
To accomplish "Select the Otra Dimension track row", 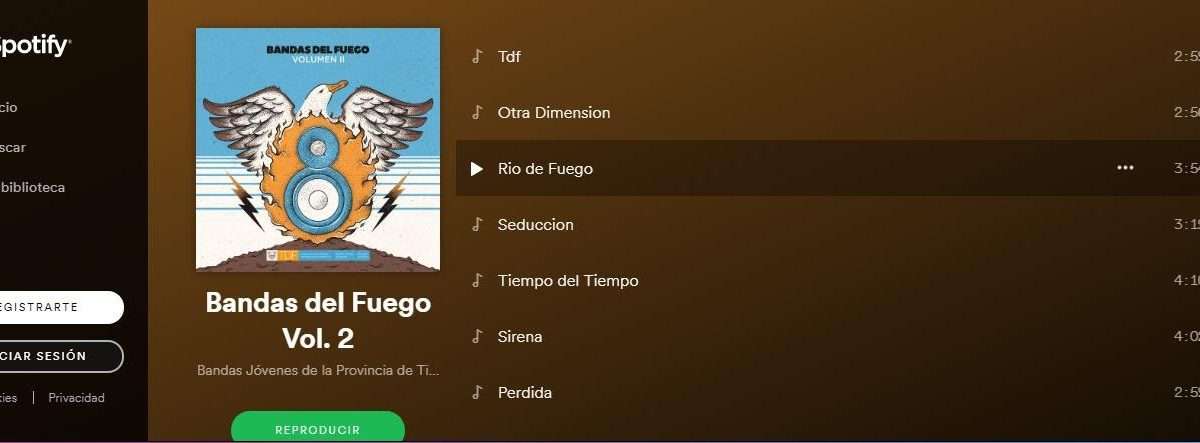I will [x=828, y=112].
